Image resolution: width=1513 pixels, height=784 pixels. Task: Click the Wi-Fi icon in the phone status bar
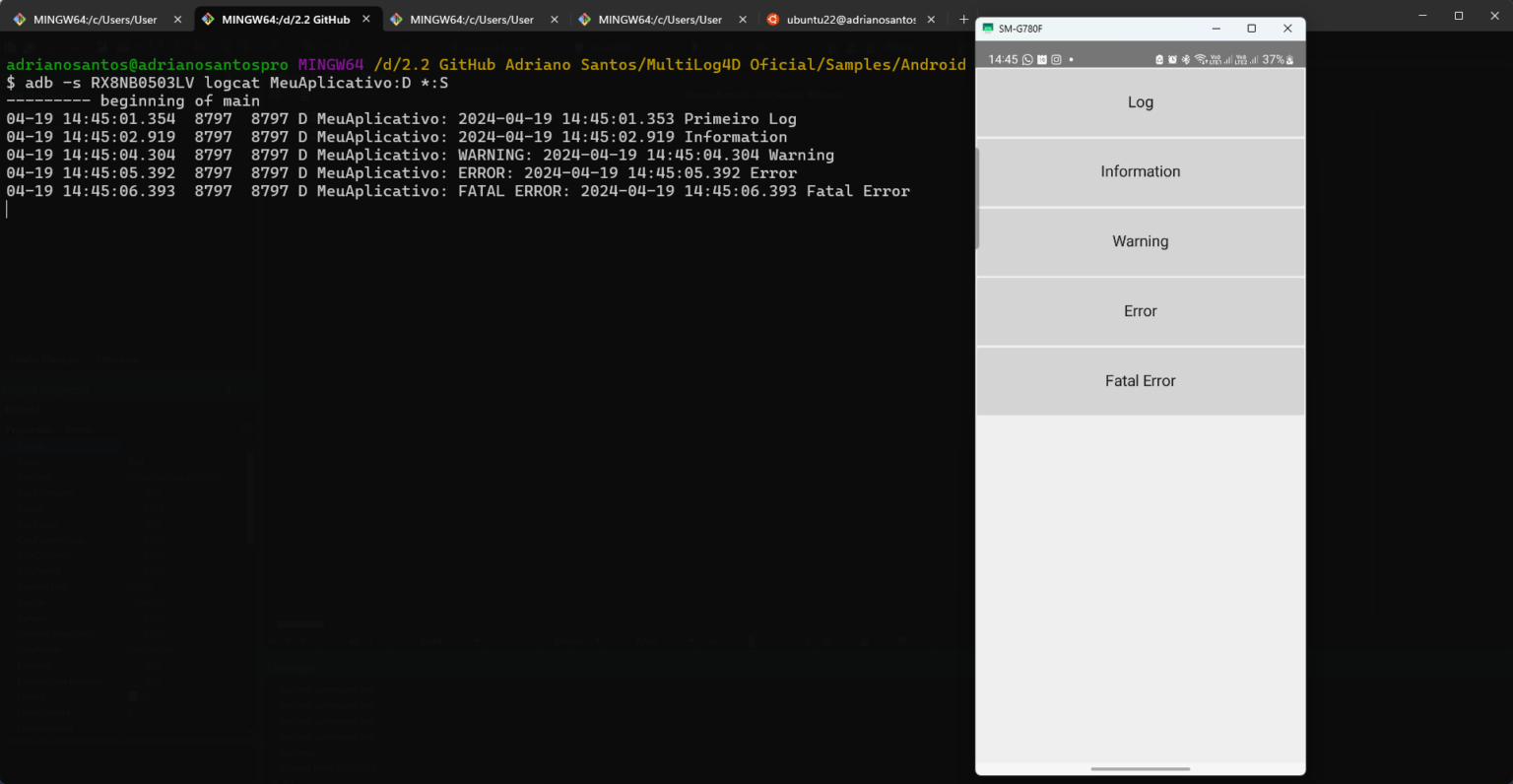1200,59
